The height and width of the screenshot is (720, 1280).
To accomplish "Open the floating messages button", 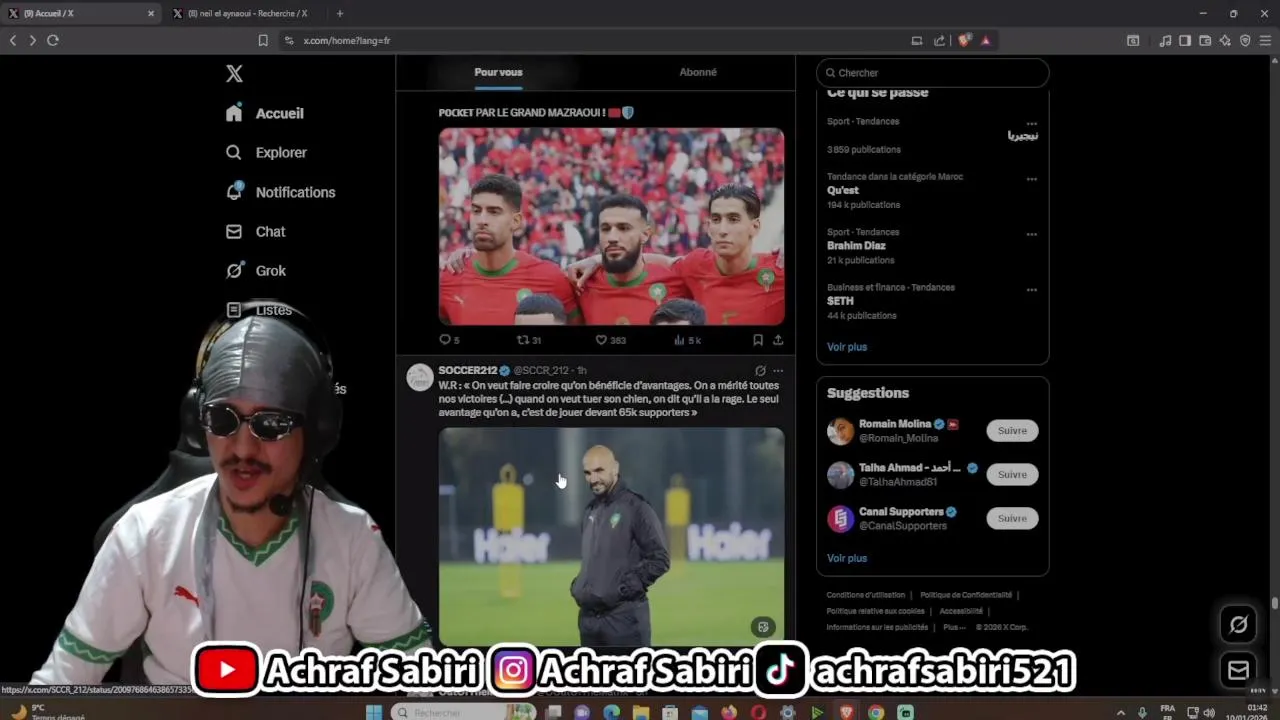I will (1238, 670).
